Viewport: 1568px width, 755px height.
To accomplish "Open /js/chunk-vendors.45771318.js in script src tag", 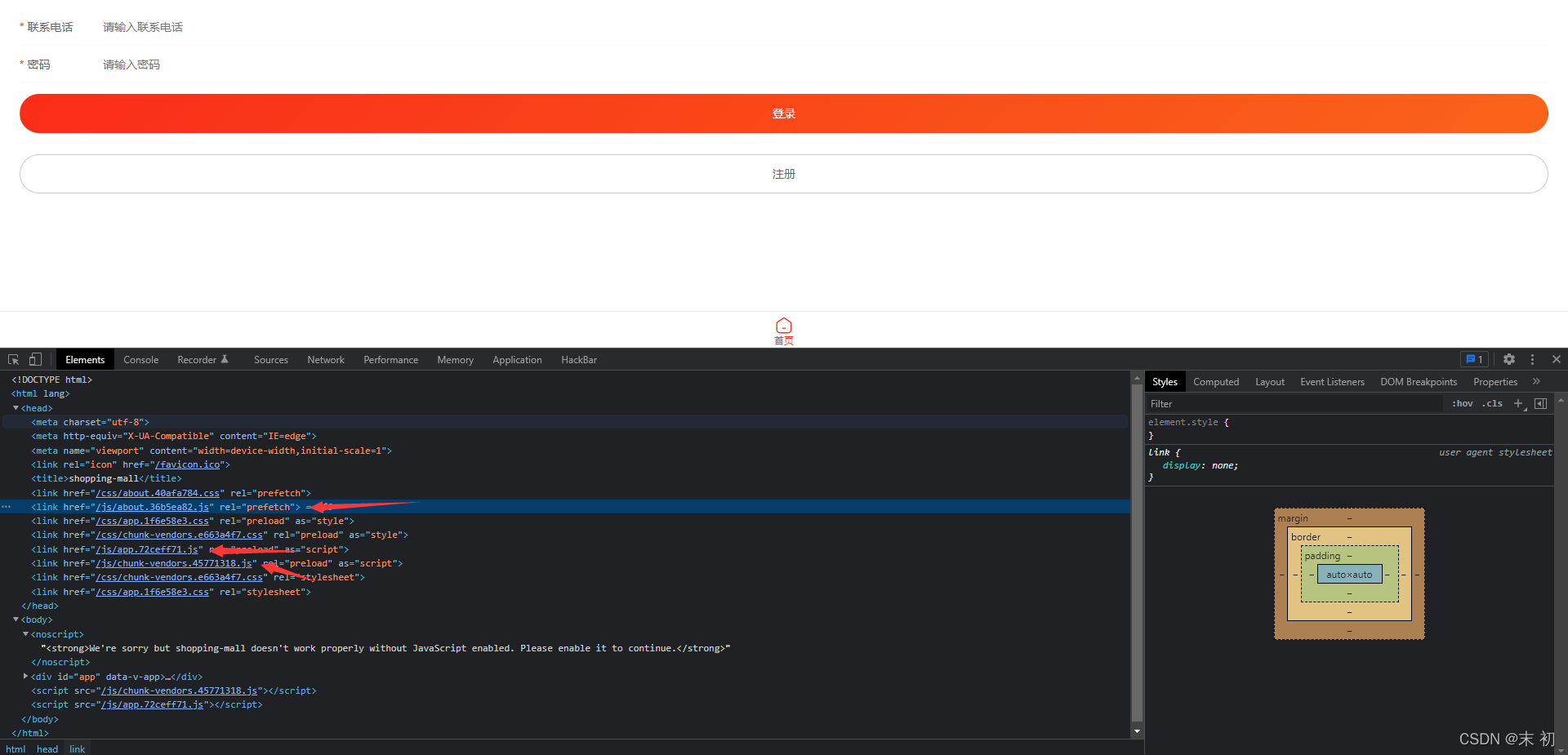I will click(x=179, y=691).
